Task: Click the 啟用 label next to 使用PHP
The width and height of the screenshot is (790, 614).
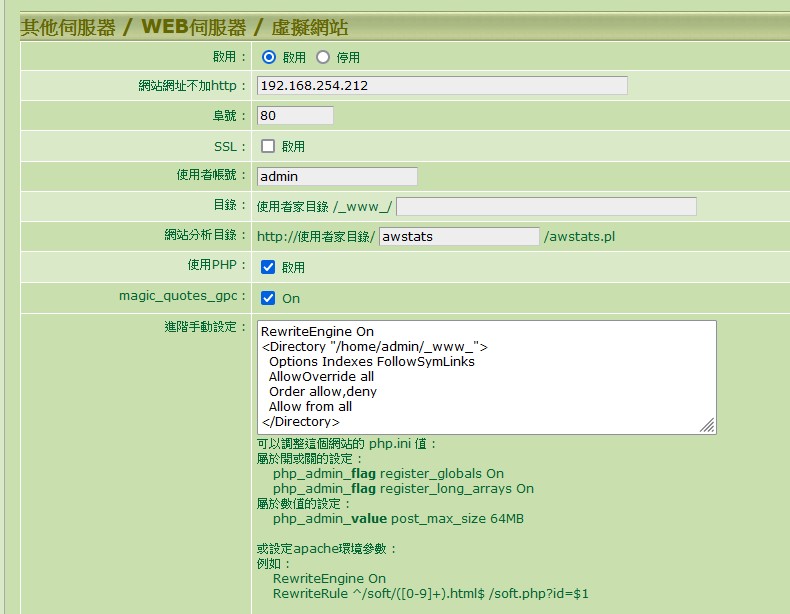Action: (x=293, y=268)
